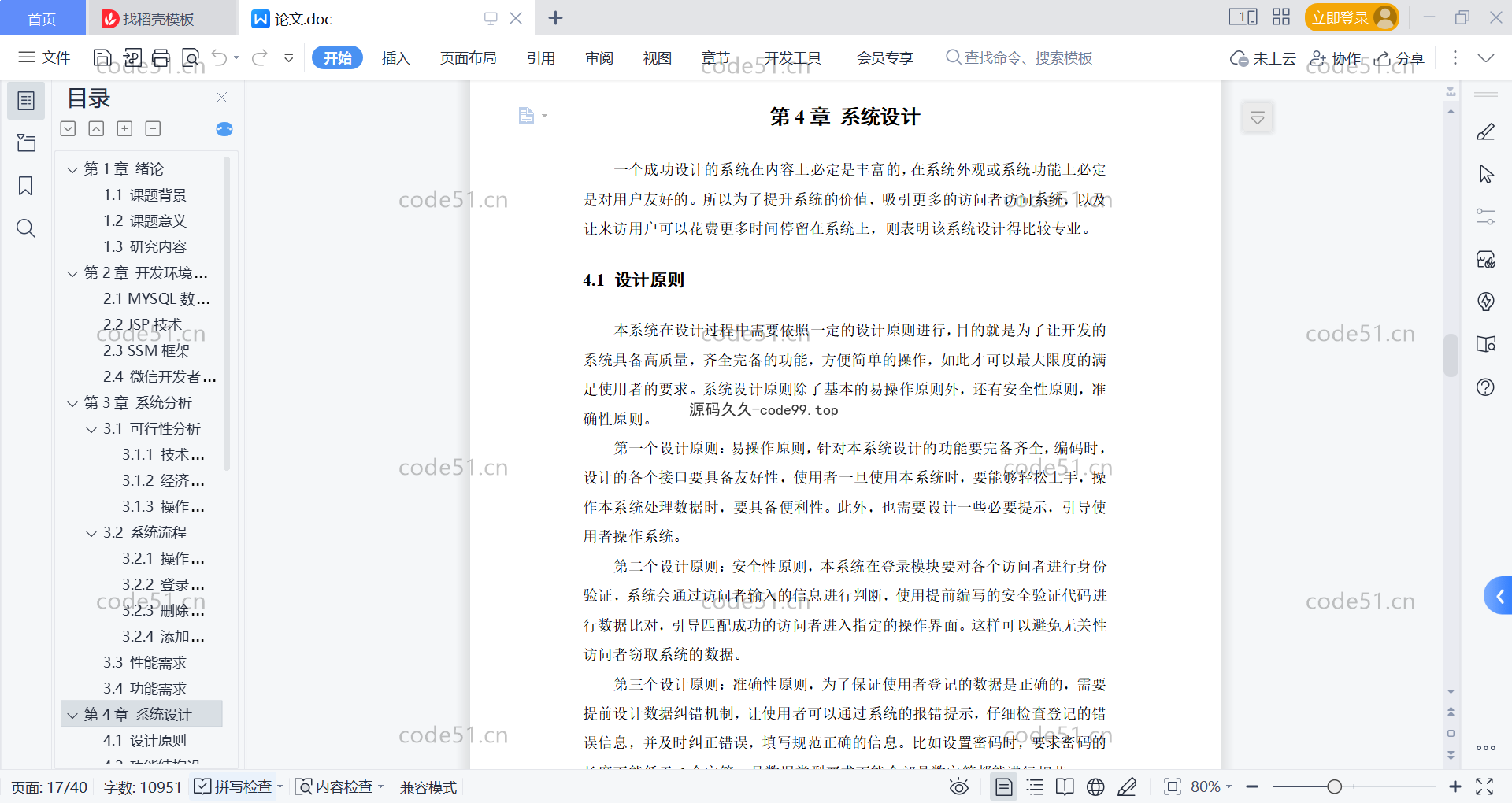Click the 立即登录 login button

point(1351,17)
